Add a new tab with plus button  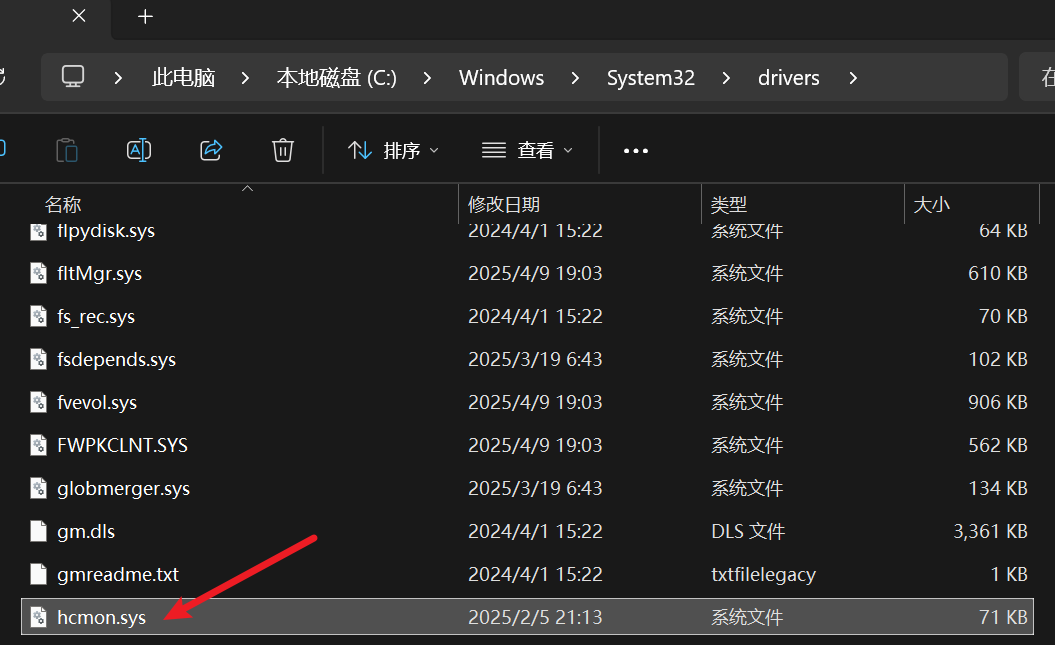coord(145,16)
